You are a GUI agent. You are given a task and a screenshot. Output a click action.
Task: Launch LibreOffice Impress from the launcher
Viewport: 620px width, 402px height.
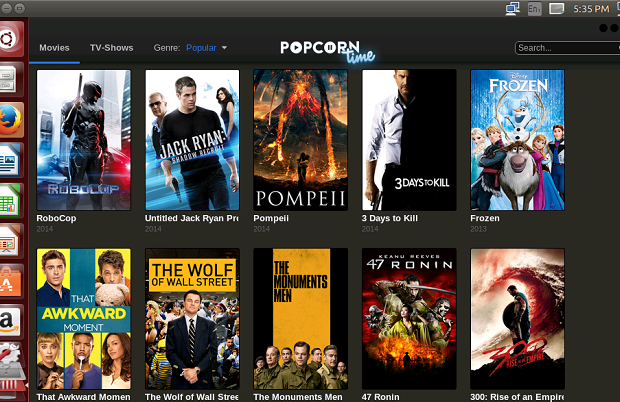11,241
